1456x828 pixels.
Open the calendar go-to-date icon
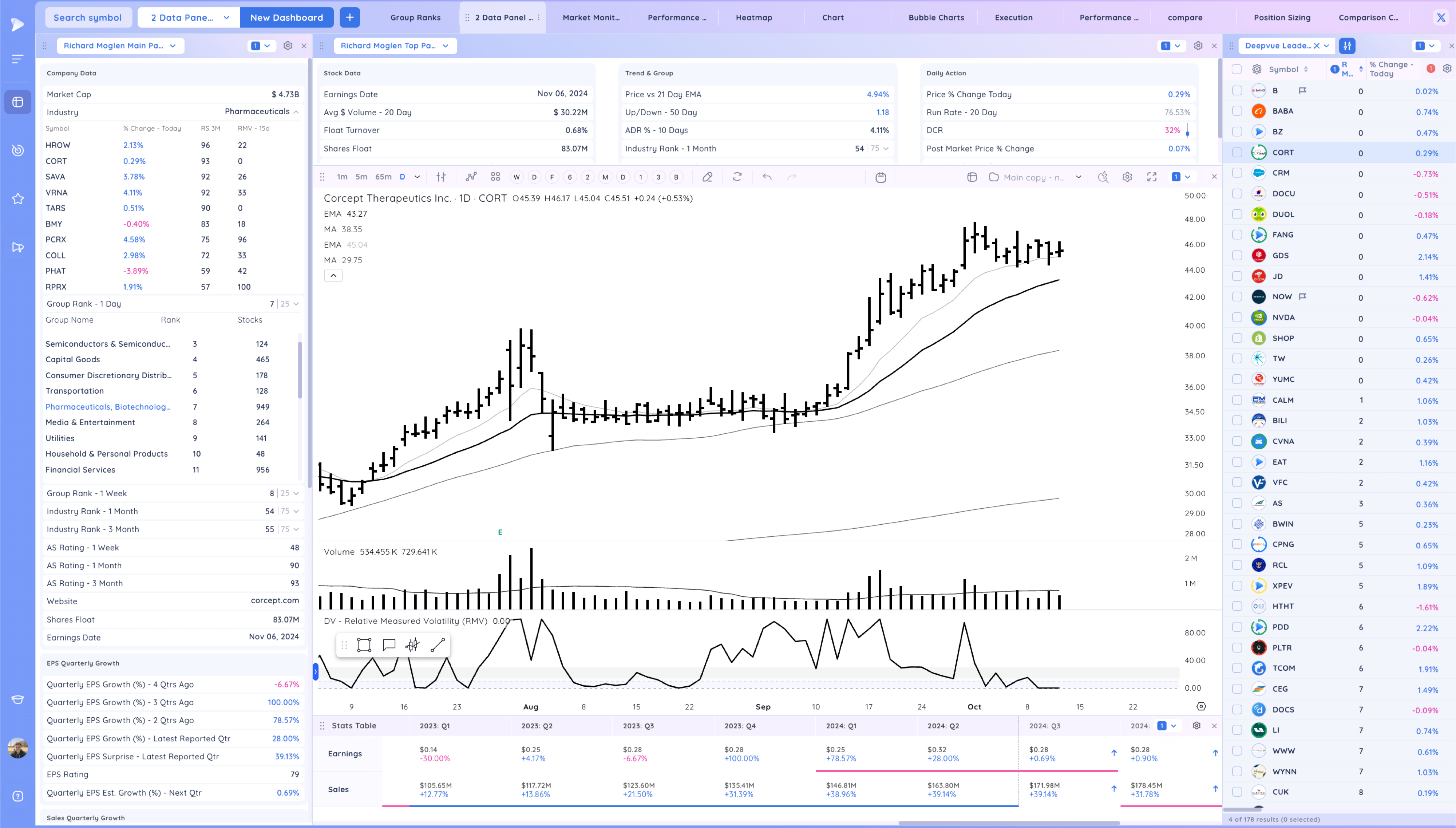[880, 177]
